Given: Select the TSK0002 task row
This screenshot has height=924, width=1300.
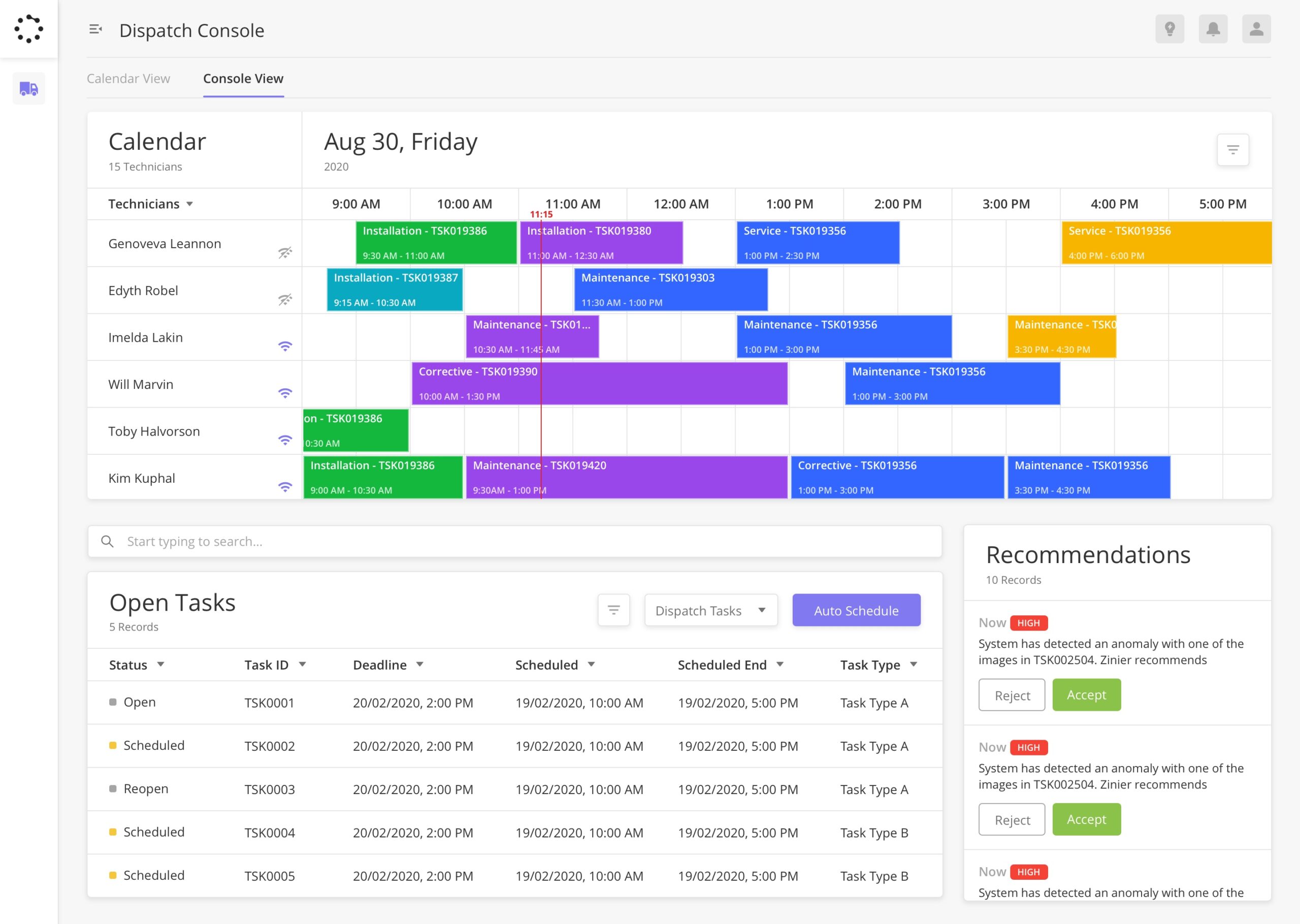Looking at the screenshot, I should (x=515, y=746).
